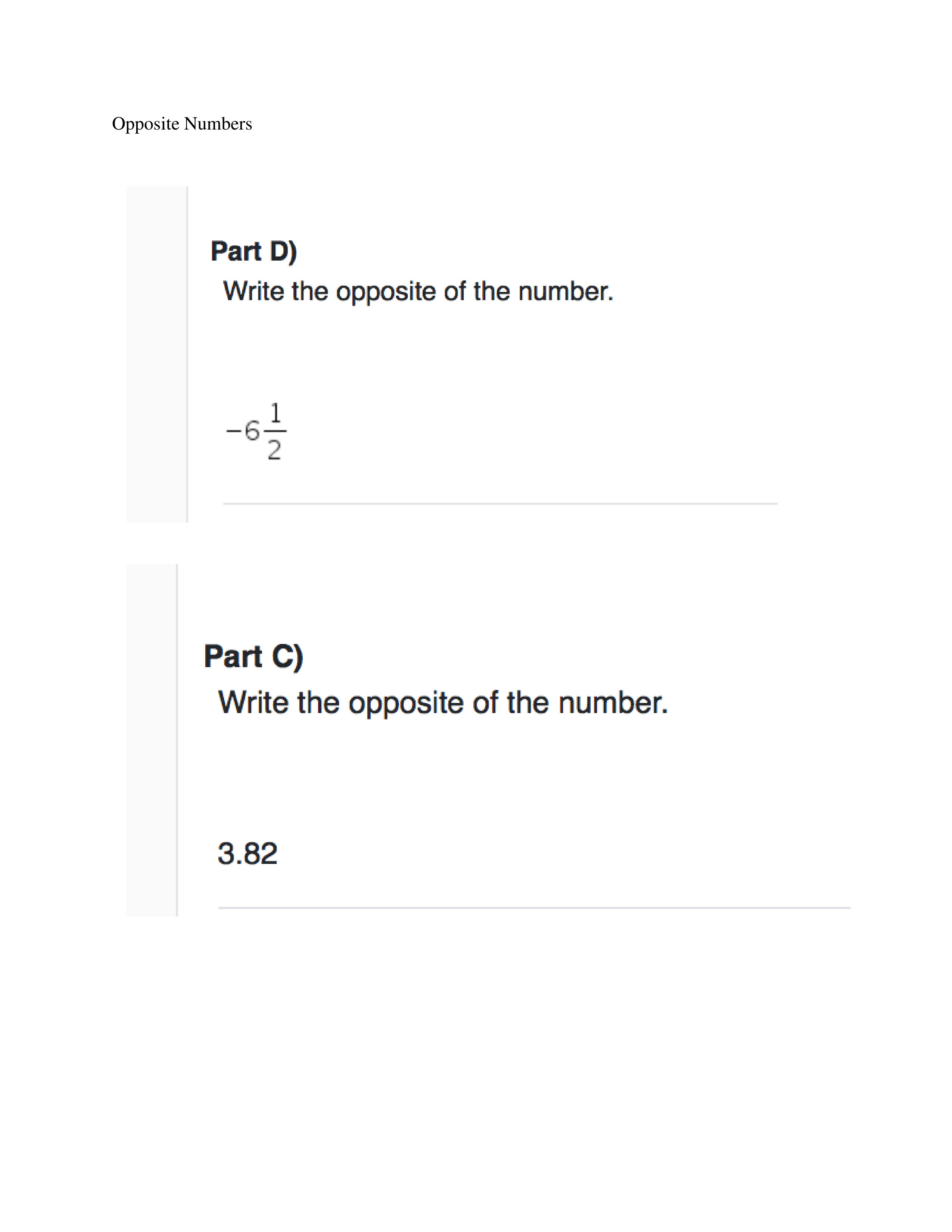Click the word "Write" in Part C
Screen dimensions: 952x1232
pos(253,703)
